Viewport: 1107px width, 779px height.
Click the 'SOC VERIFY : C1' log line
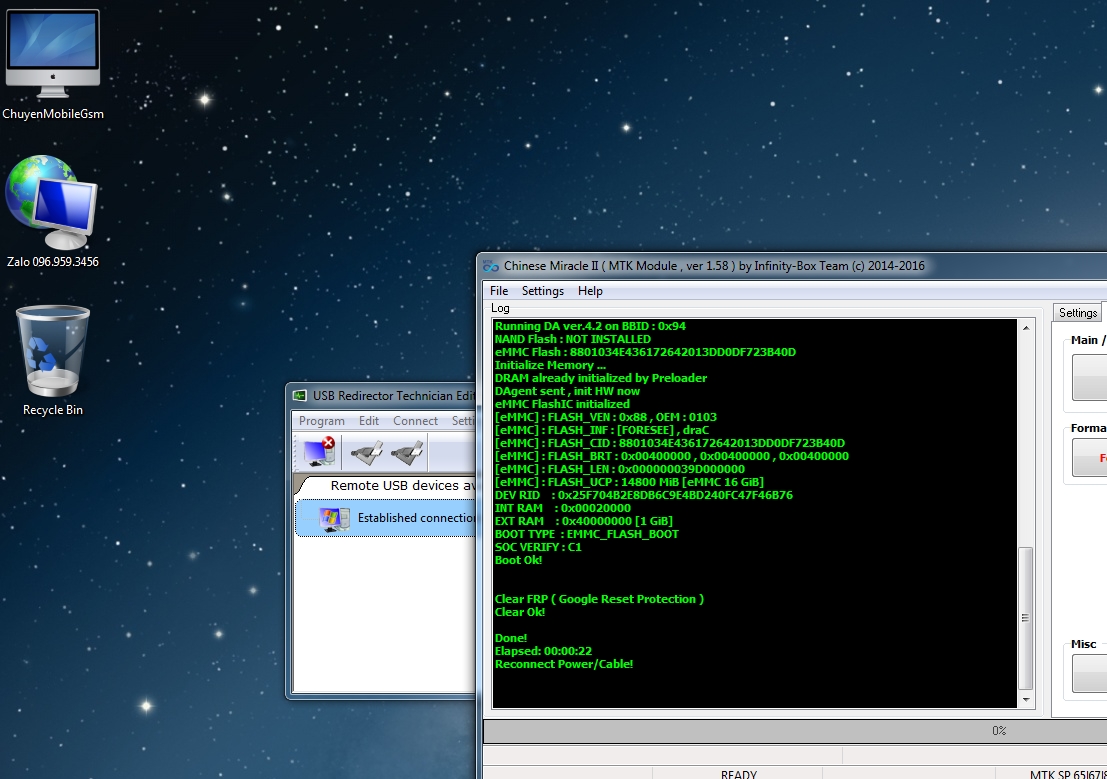(538, 547)
